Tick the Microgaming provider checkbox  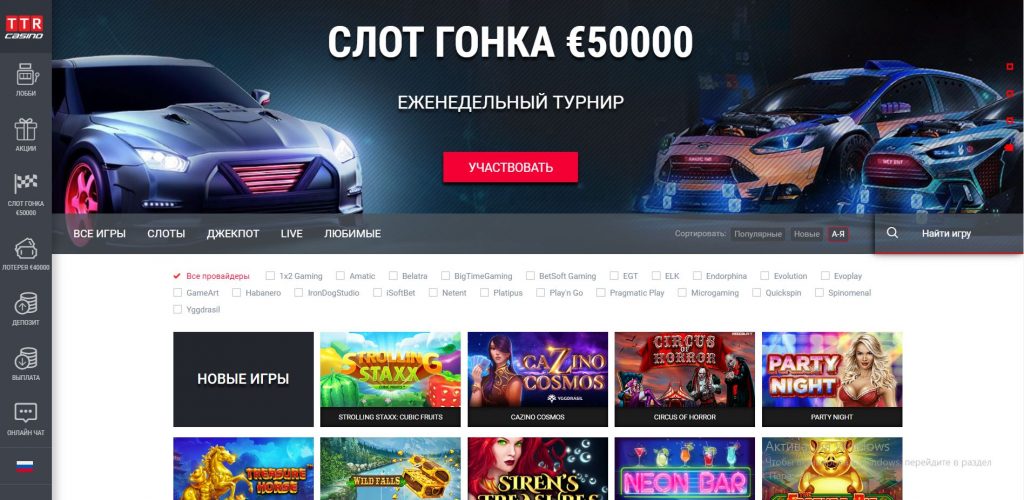tap(682, 293)
